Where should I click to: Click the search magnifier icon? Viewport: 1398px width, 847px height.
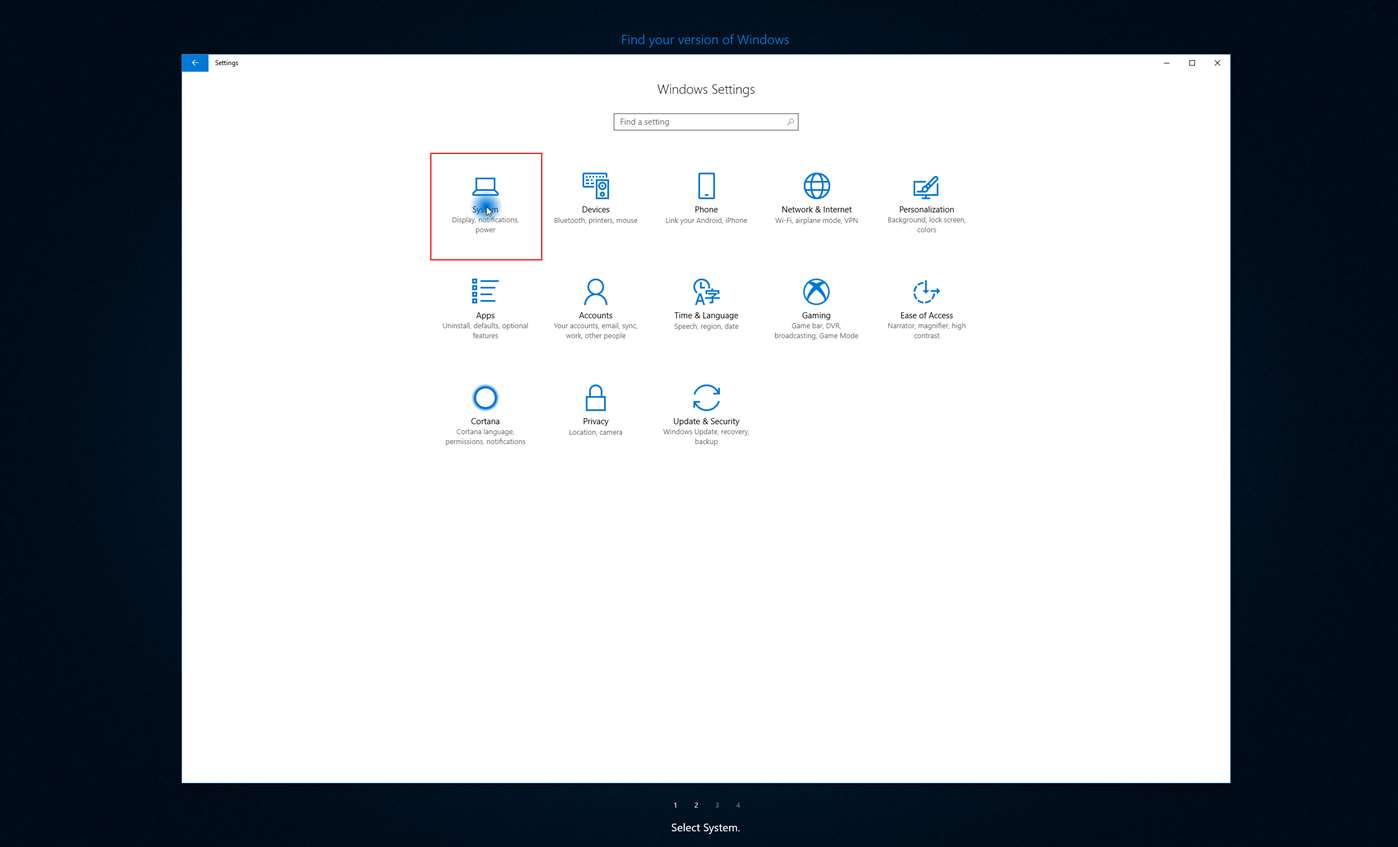point(790,122)
